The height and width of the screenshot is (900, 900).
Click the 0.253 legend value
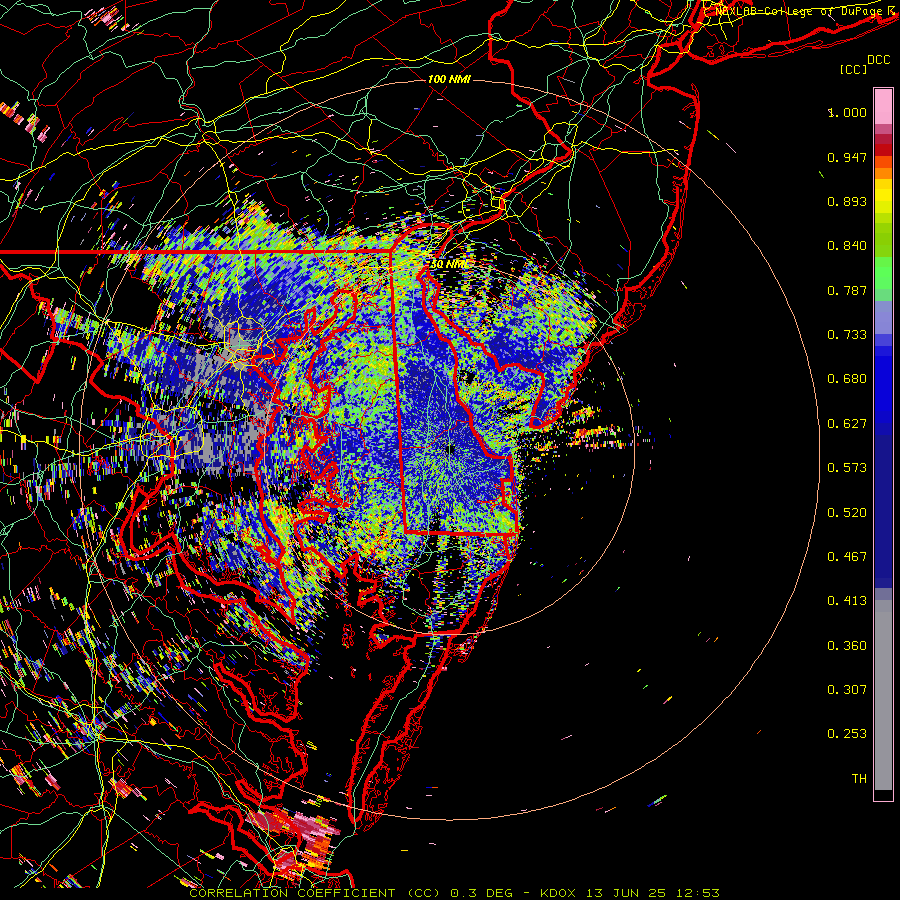(847, 734)
